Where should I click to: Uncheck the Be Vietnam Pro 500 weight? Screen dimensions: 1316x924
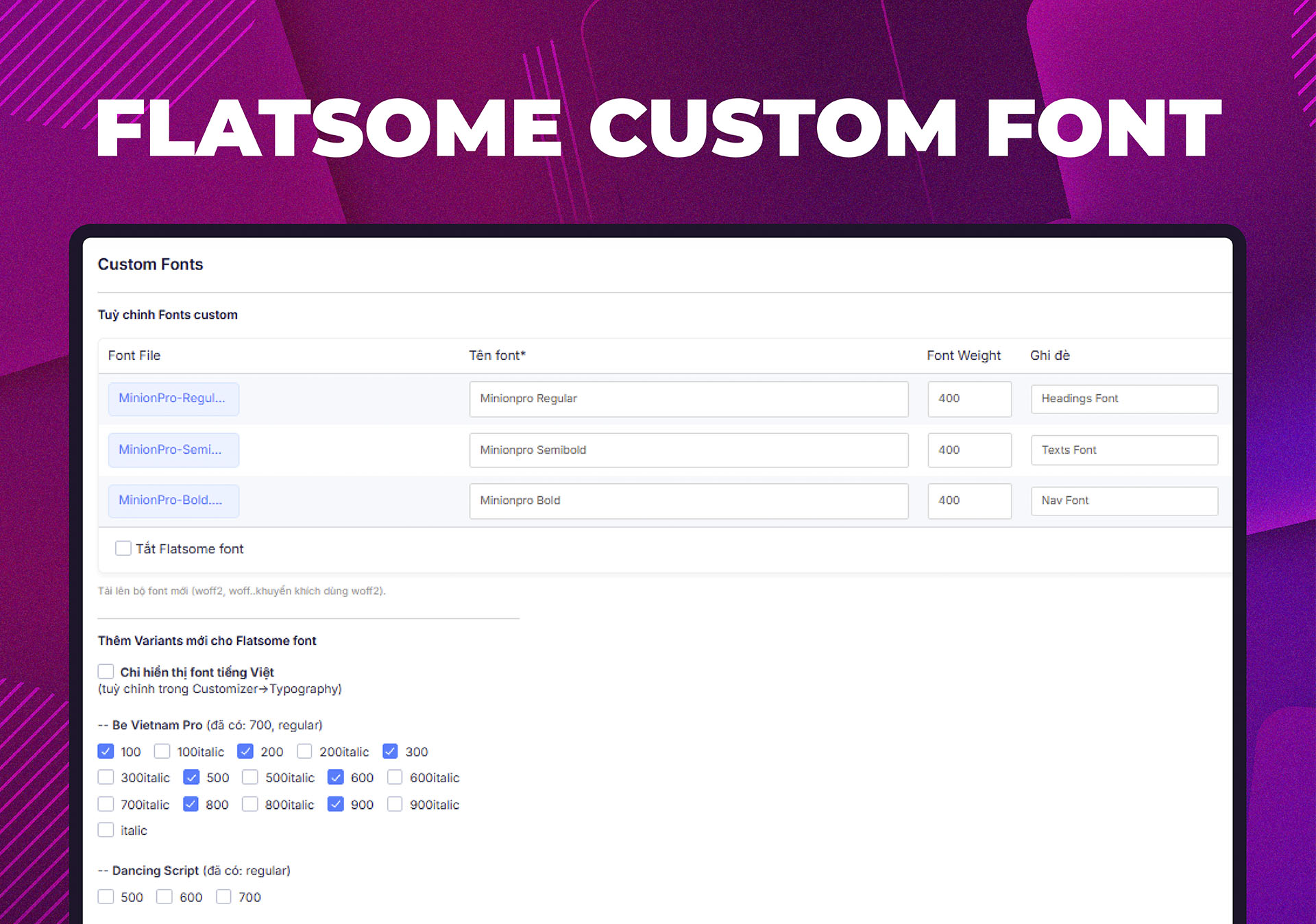[x=191, y=777]
